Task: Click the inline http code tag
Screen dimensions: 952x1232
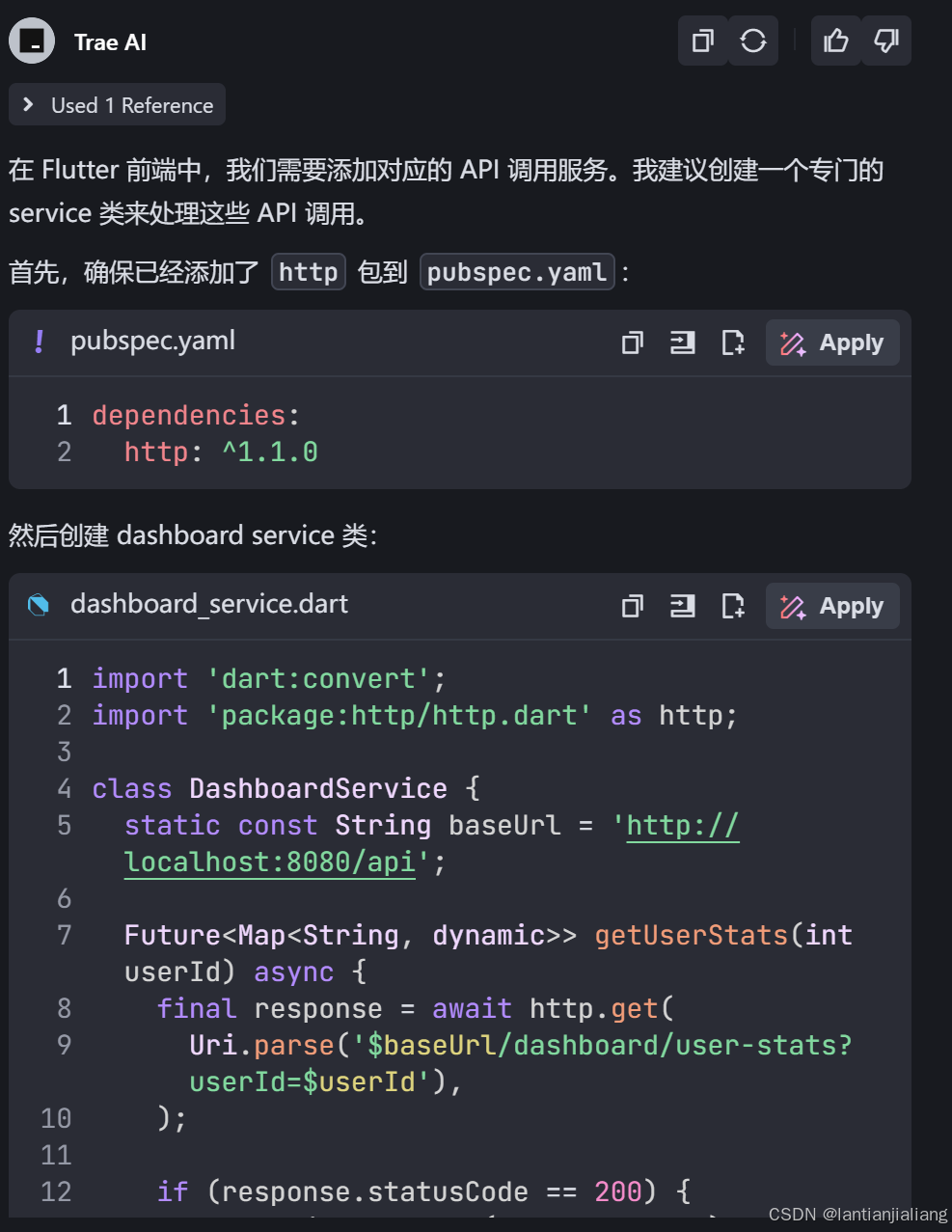Action: (309, 272)
